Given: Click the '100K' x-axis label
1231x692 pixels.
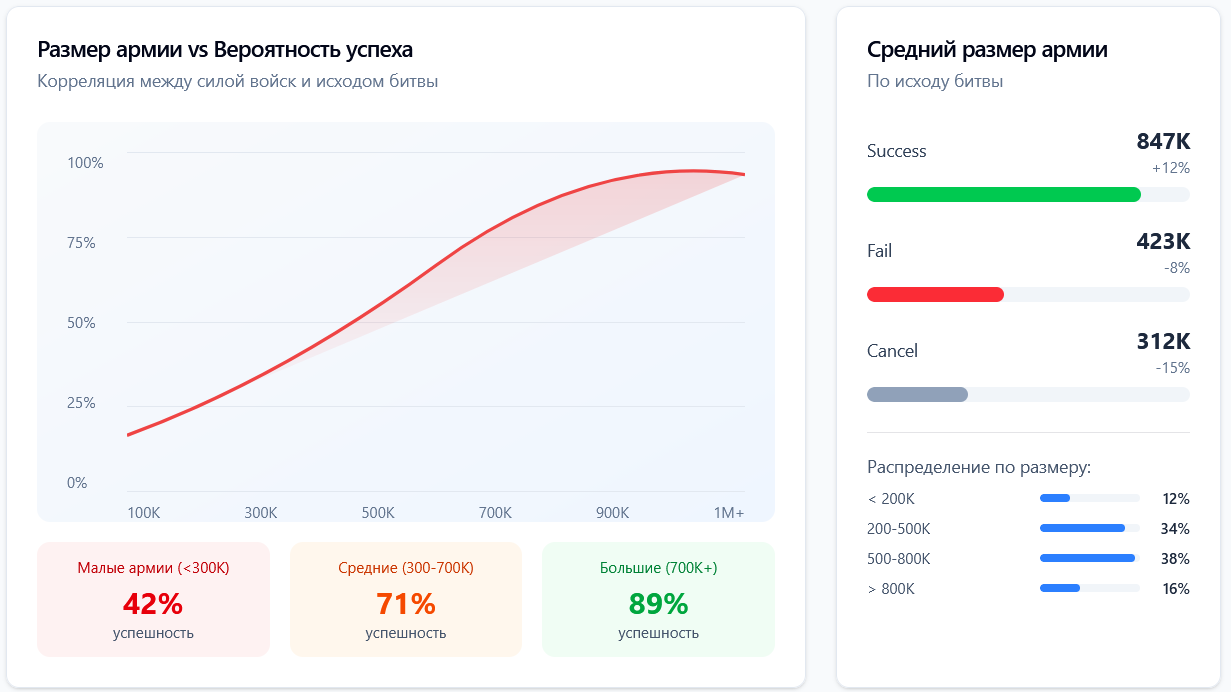Looking at the screenshot, I should [x=144, y=513].
